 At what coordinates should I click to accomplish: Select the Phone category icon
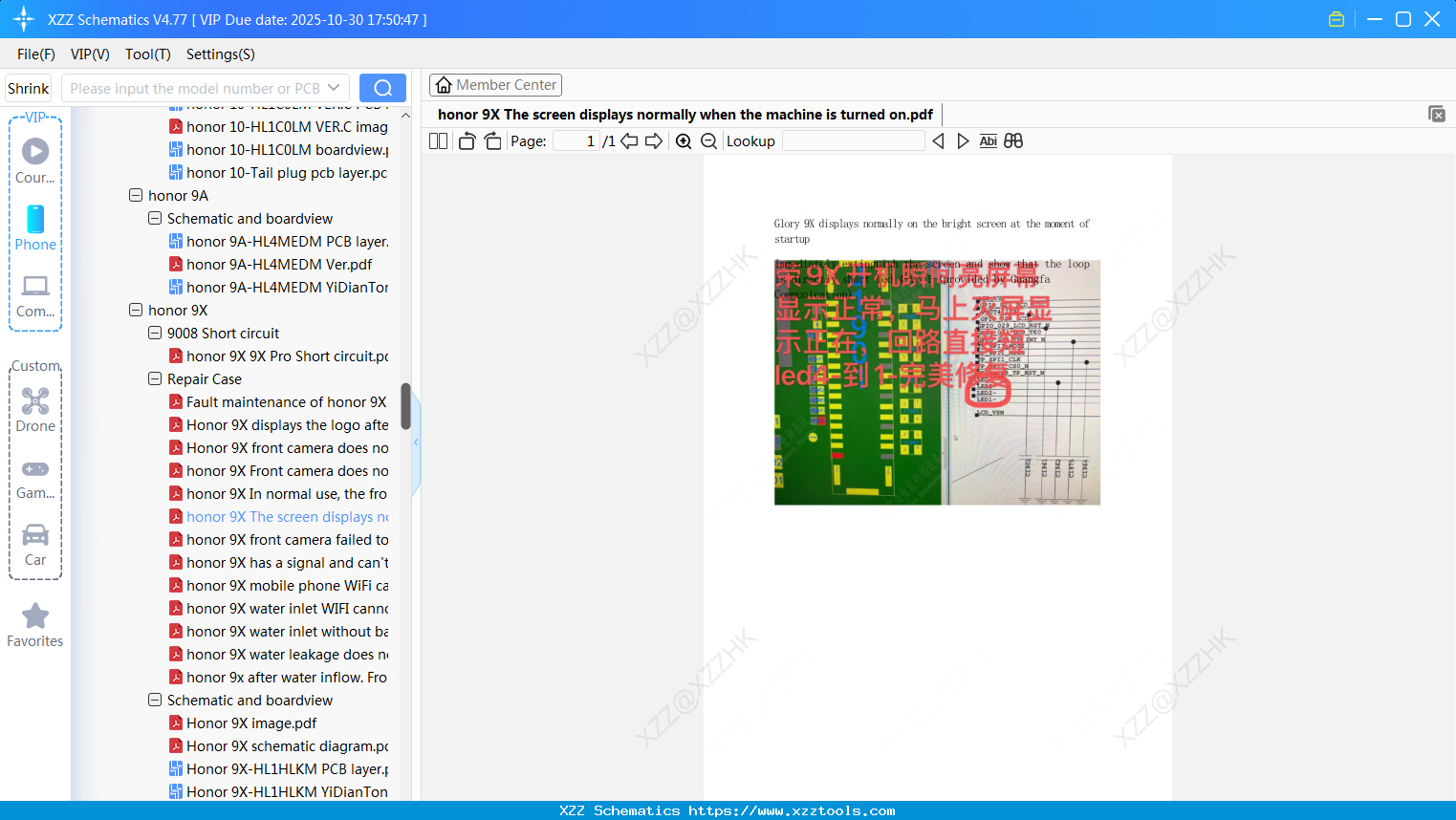click(x=35, y=228)
